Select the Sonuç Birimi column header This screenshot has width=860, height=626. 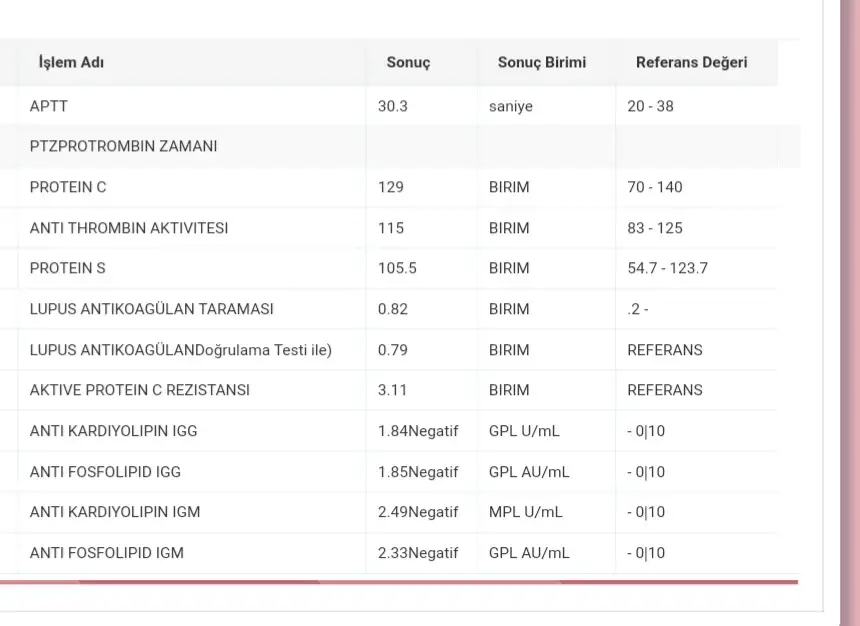[542, 62]
